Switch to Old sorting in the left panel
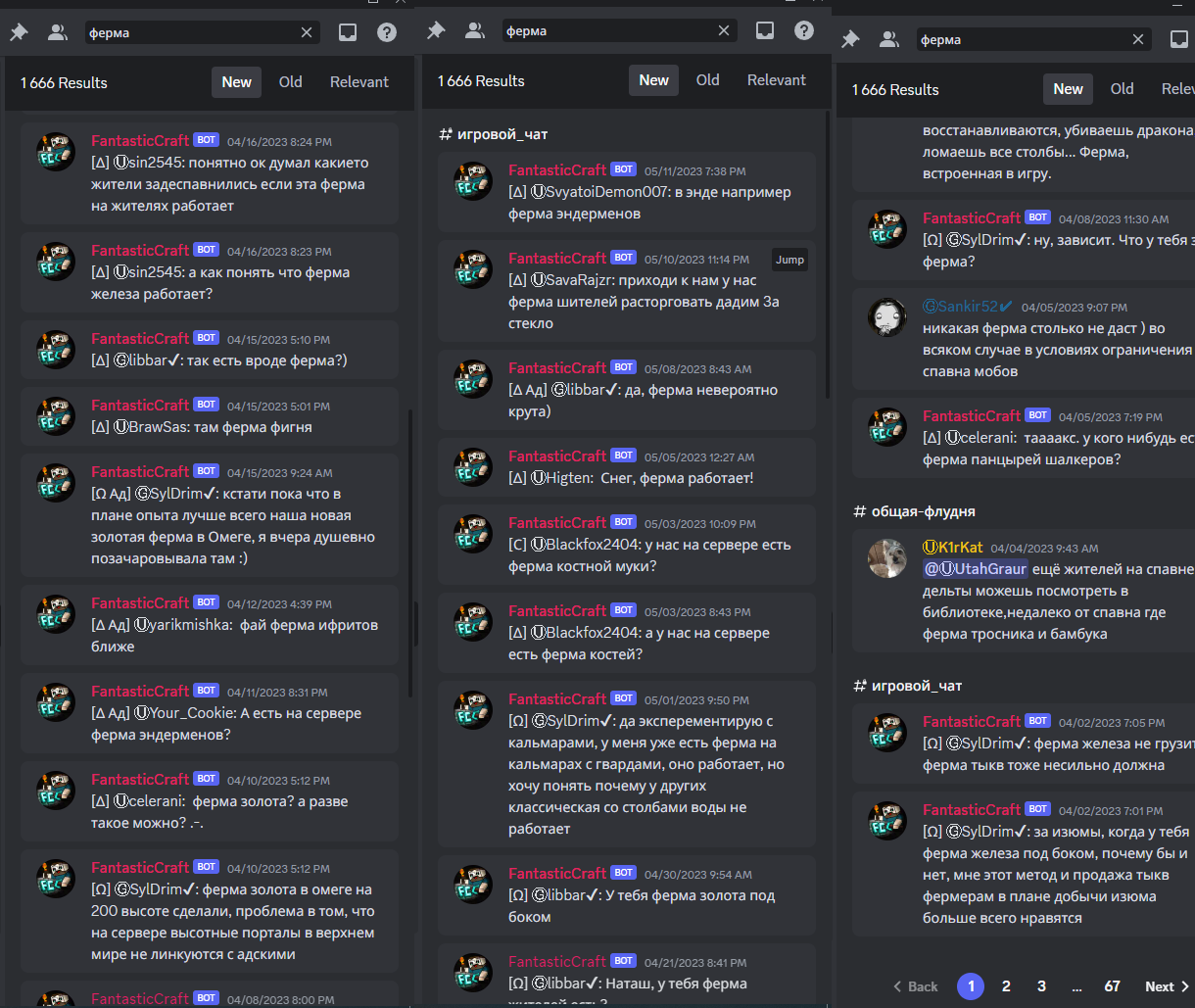The image size is (1195, 1008). (291, 82)
